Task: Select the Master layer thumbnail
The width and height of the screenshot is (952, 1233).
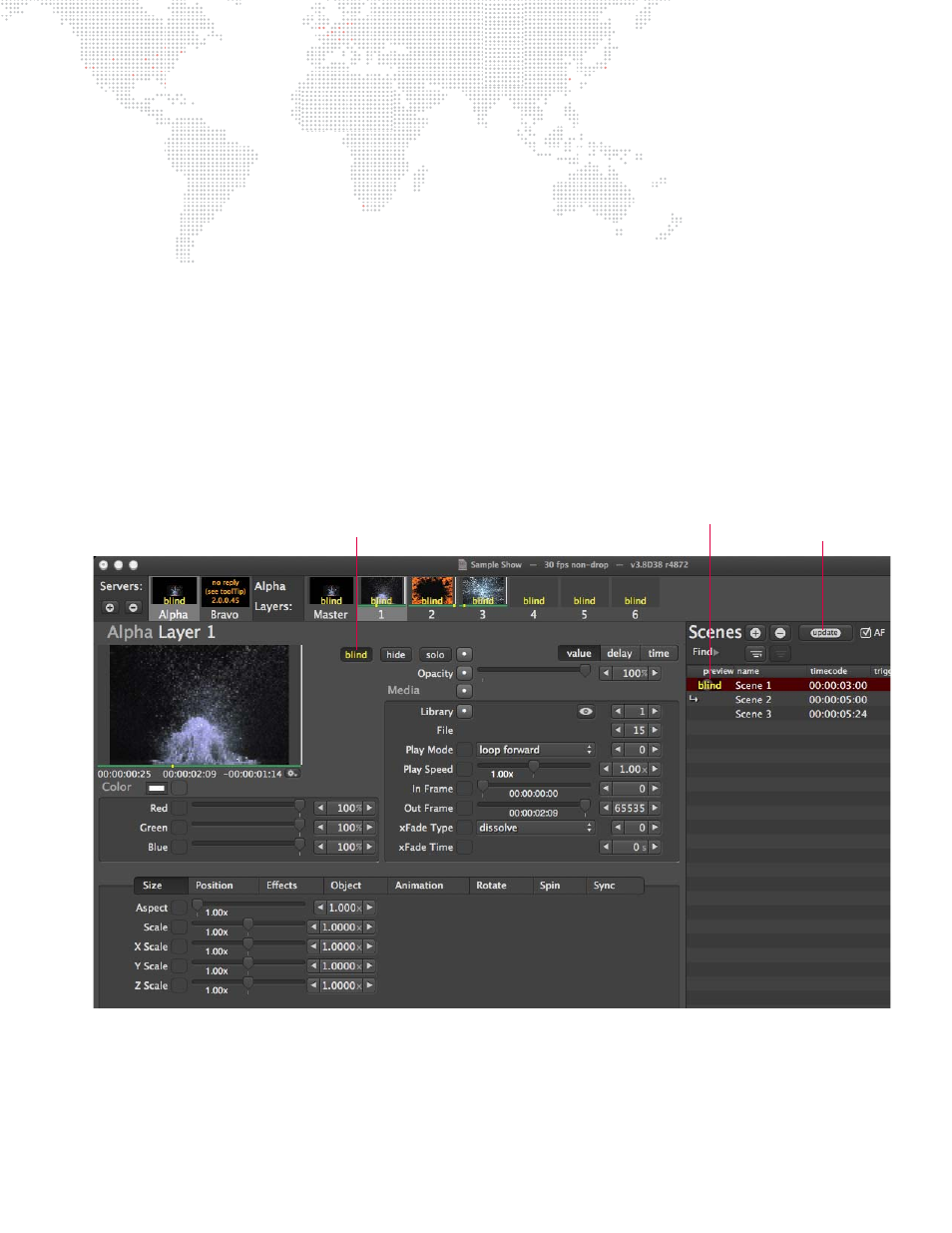Action: point(330,598)
